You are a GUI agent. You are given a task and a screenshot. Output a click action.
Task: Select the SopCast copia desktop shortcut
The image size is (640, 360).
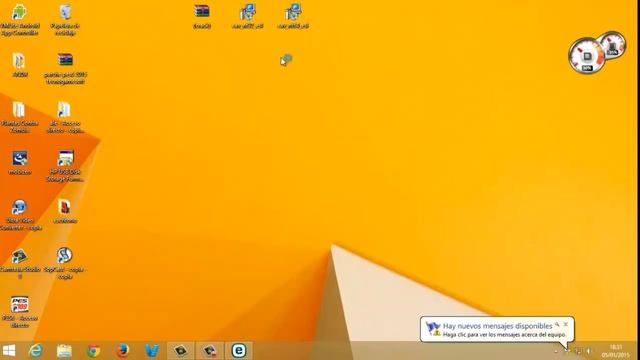[x=65, y=263]
